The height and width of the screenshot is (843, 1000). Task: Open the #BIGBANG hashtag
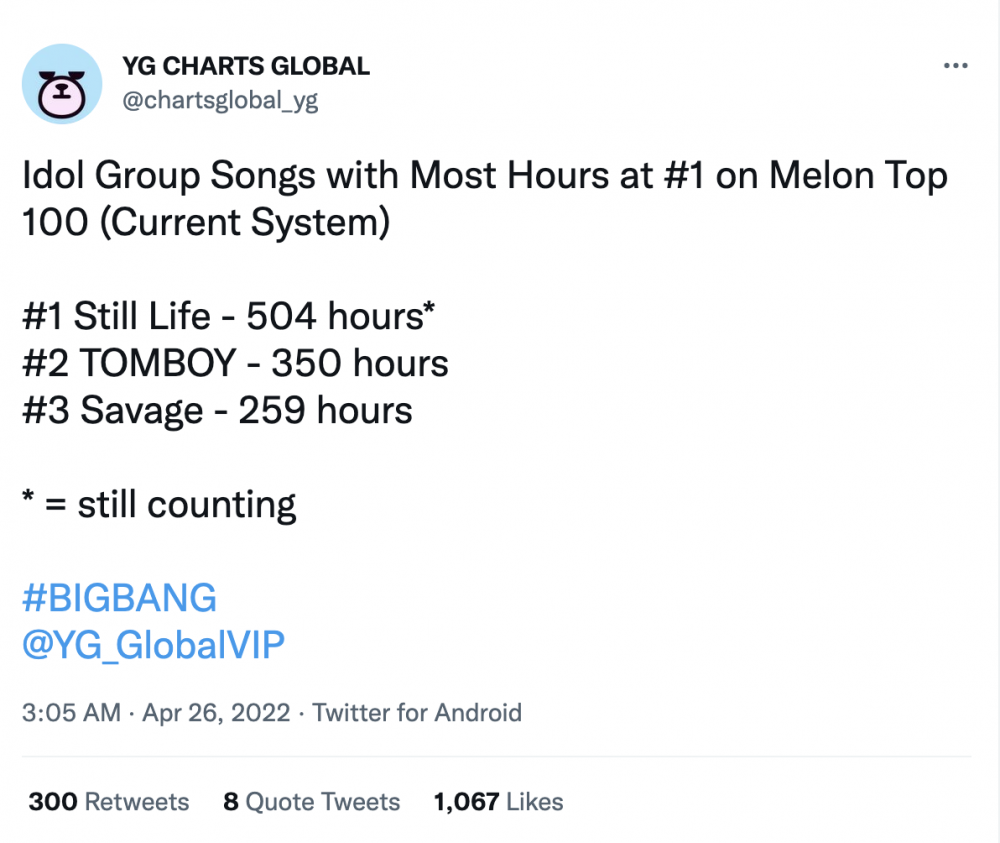click(119, 598)
